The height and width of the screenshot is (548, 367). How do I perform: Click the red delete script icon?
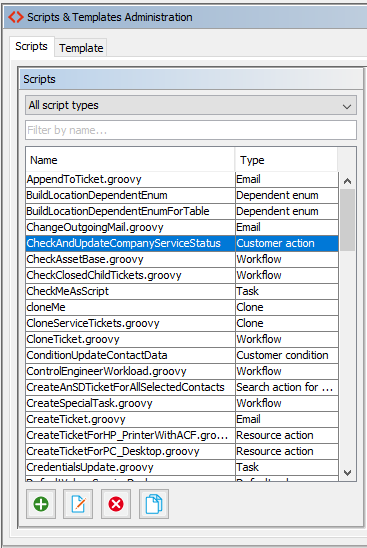116,504
